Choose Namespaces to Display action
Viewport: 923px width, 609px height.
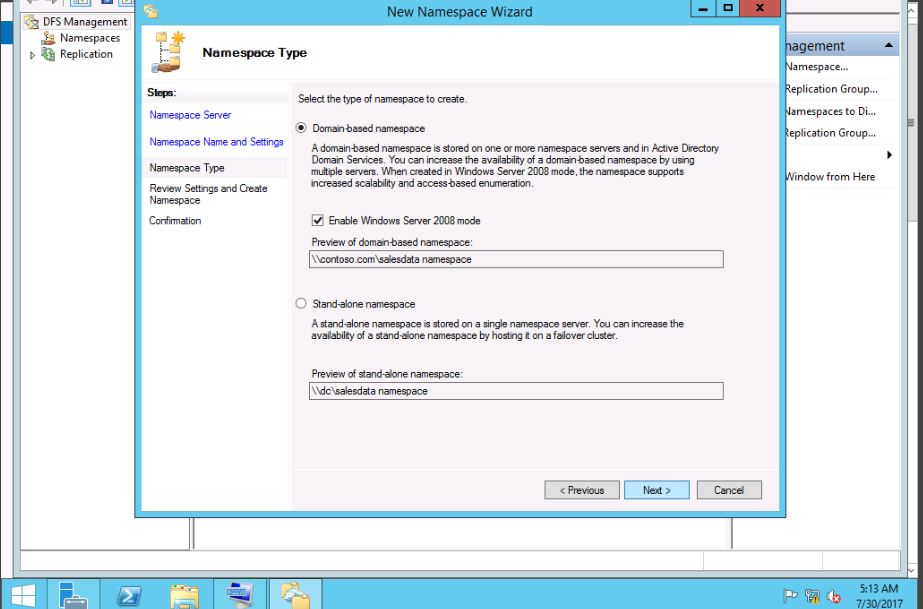(x=831, y=111)
